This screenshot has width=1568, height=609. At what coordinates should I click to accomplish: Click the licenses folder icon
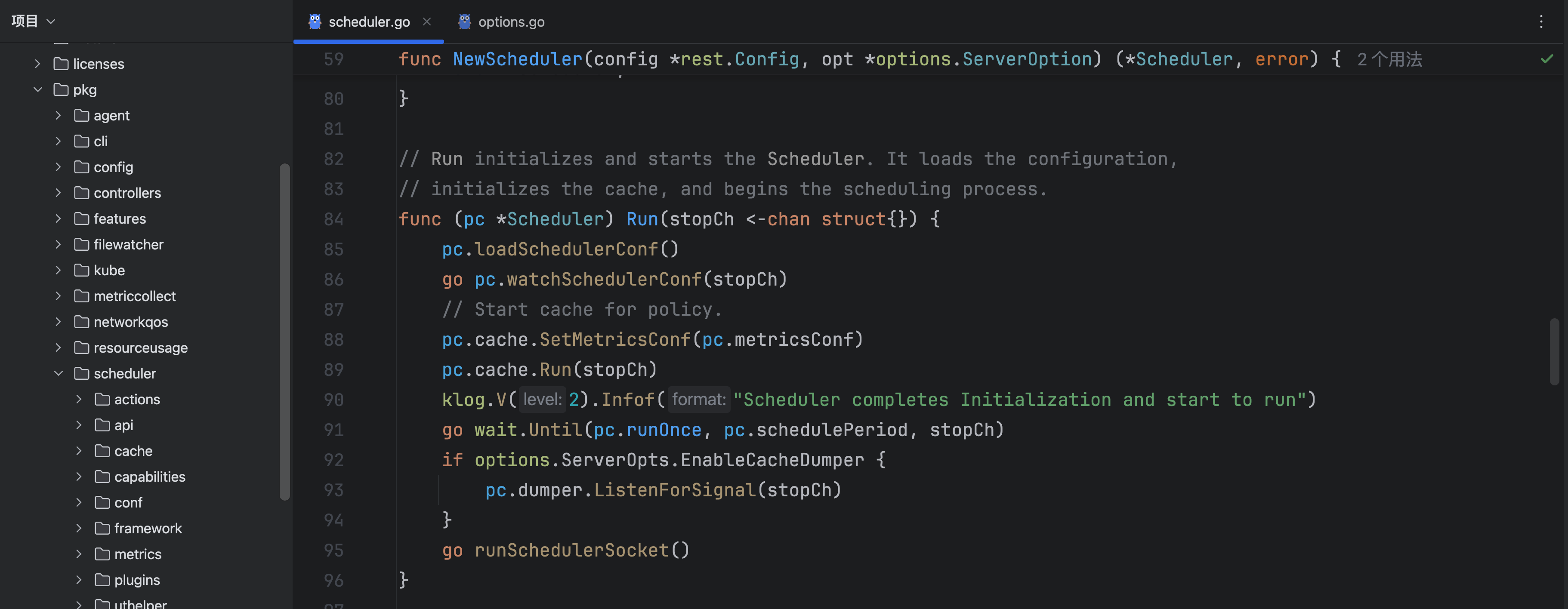pos(61,64)
